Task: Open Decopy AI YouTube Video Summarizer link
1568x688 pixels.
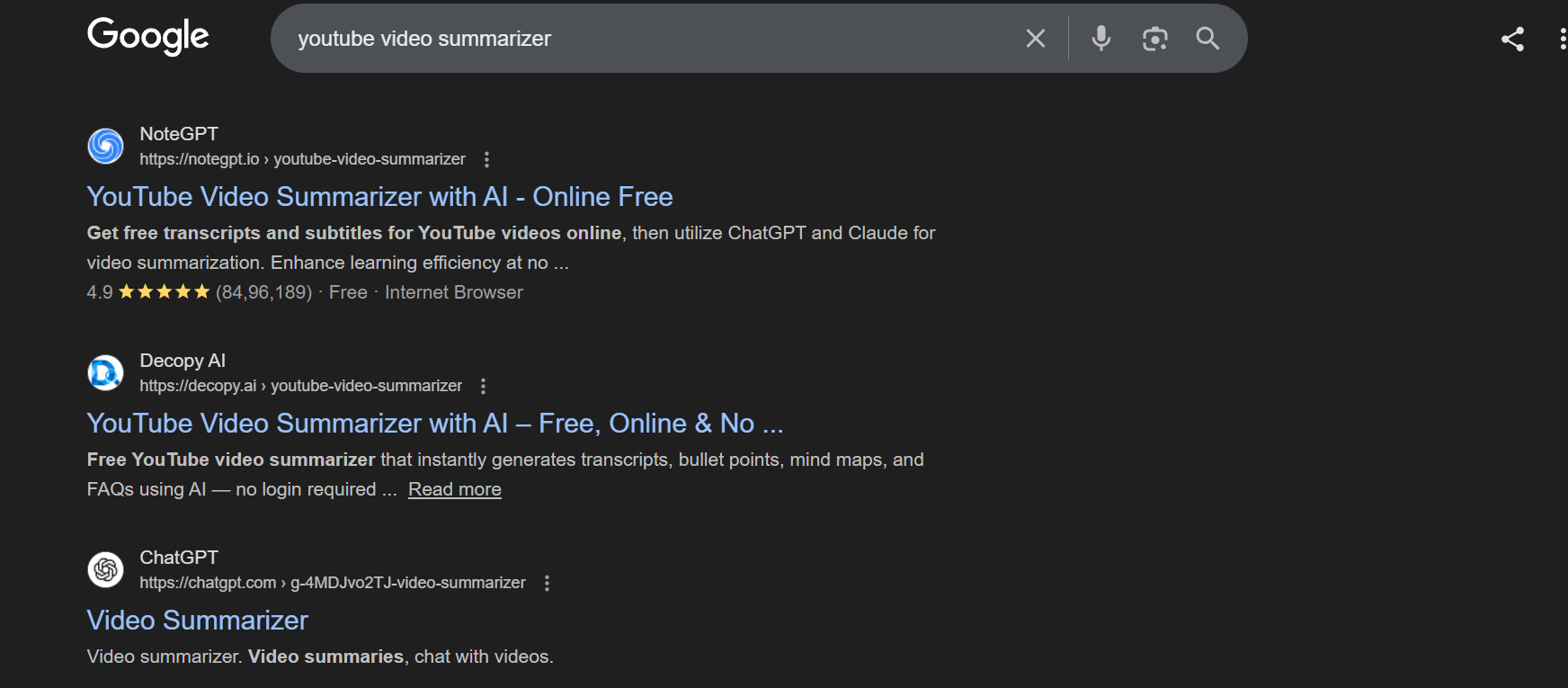Action: (435, 423)
